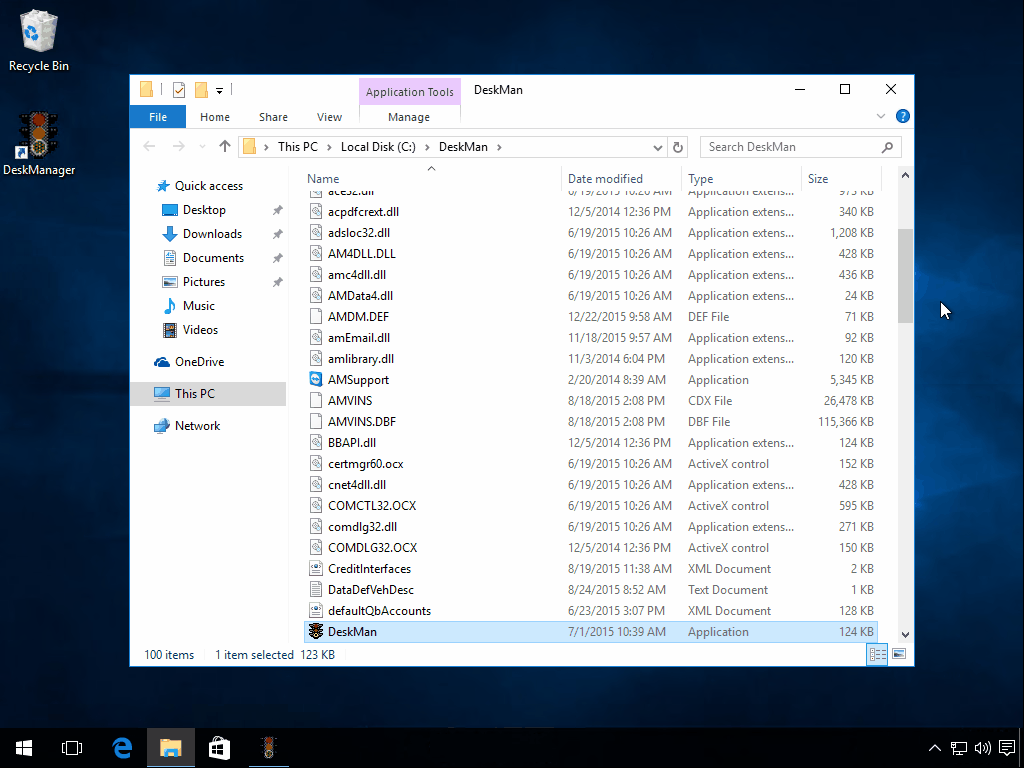Select This PC in navigation pane

pos(208,394)
